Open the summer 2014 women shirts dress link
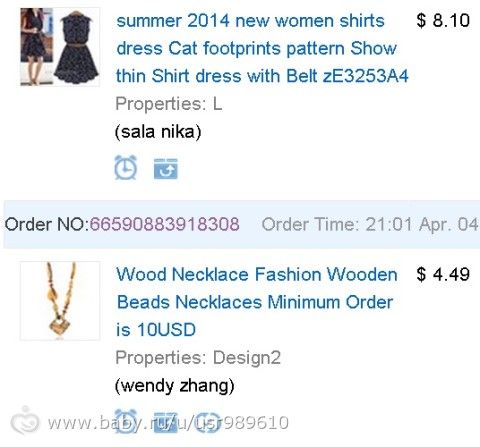Image resolution: width=480 pixels, height=447 pixels. coord(262,48)
